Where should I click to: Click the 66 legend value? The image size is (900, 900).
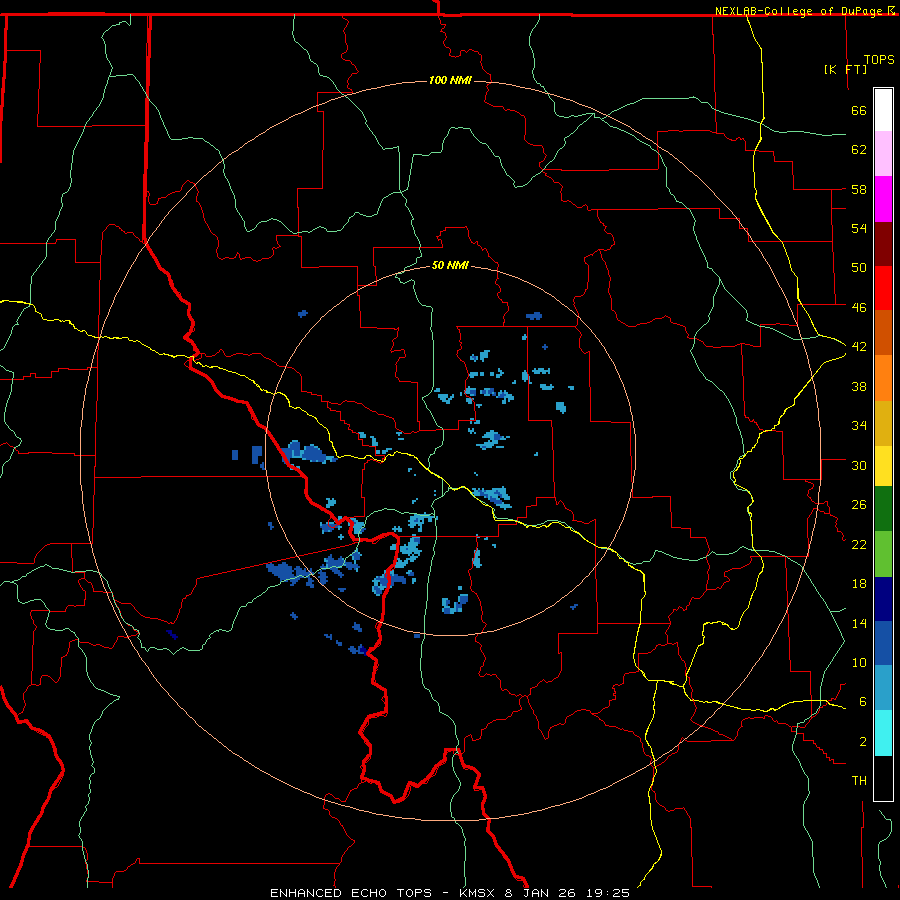859,111
